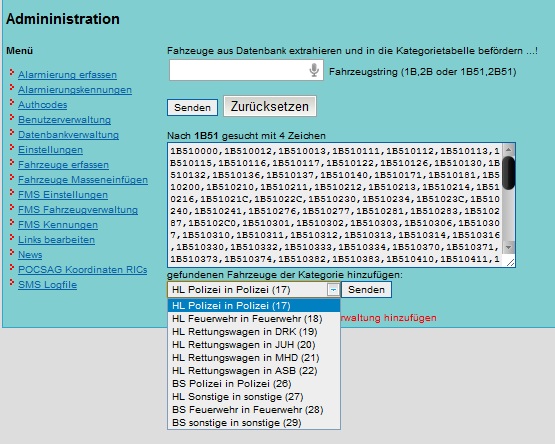Open the Alarmierung erfassen link
The height and width of the screenshot is (444, 555).
click(x=67, y=75)
